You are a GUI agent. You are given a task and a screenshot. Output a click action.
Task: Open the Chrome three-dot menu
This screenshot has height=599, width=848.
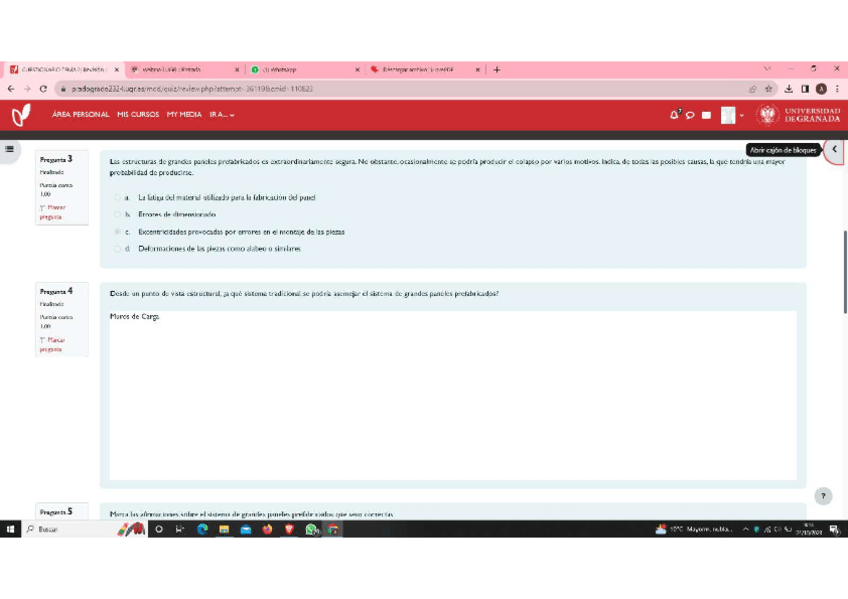click(x=837, y=89)
